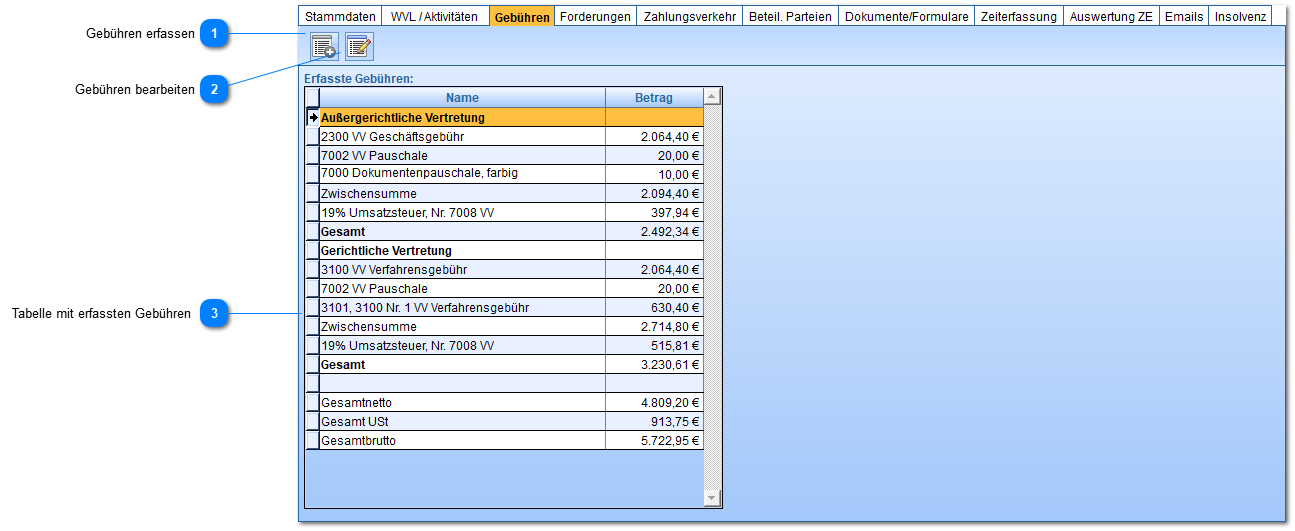Switch to the Zahlungsverkehr tab
The image size is (1295, 531).
[x=689, y=16]
